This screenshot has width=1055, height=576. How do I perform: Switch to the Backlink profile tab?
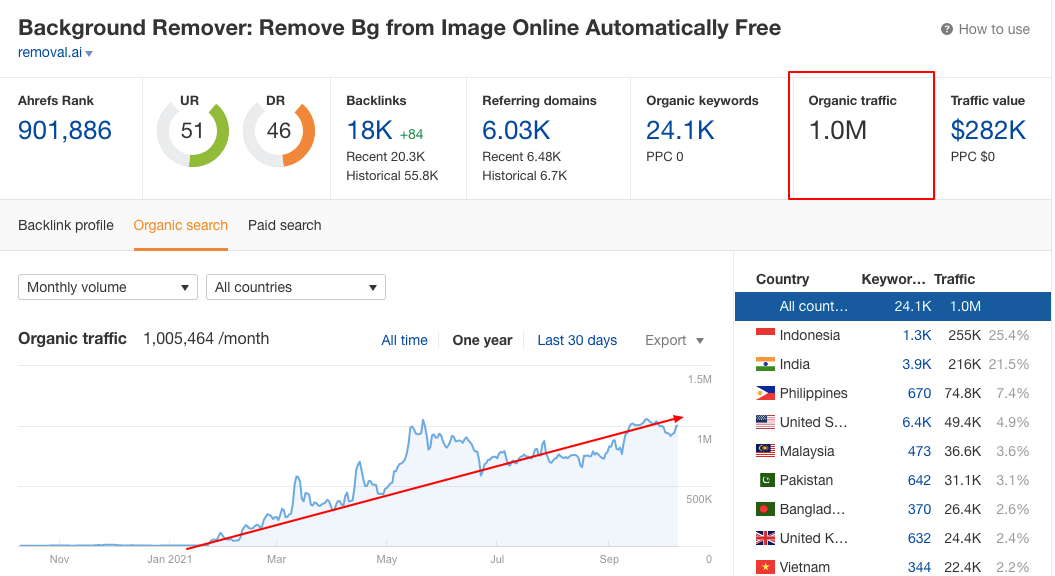(x=66, y=225)
